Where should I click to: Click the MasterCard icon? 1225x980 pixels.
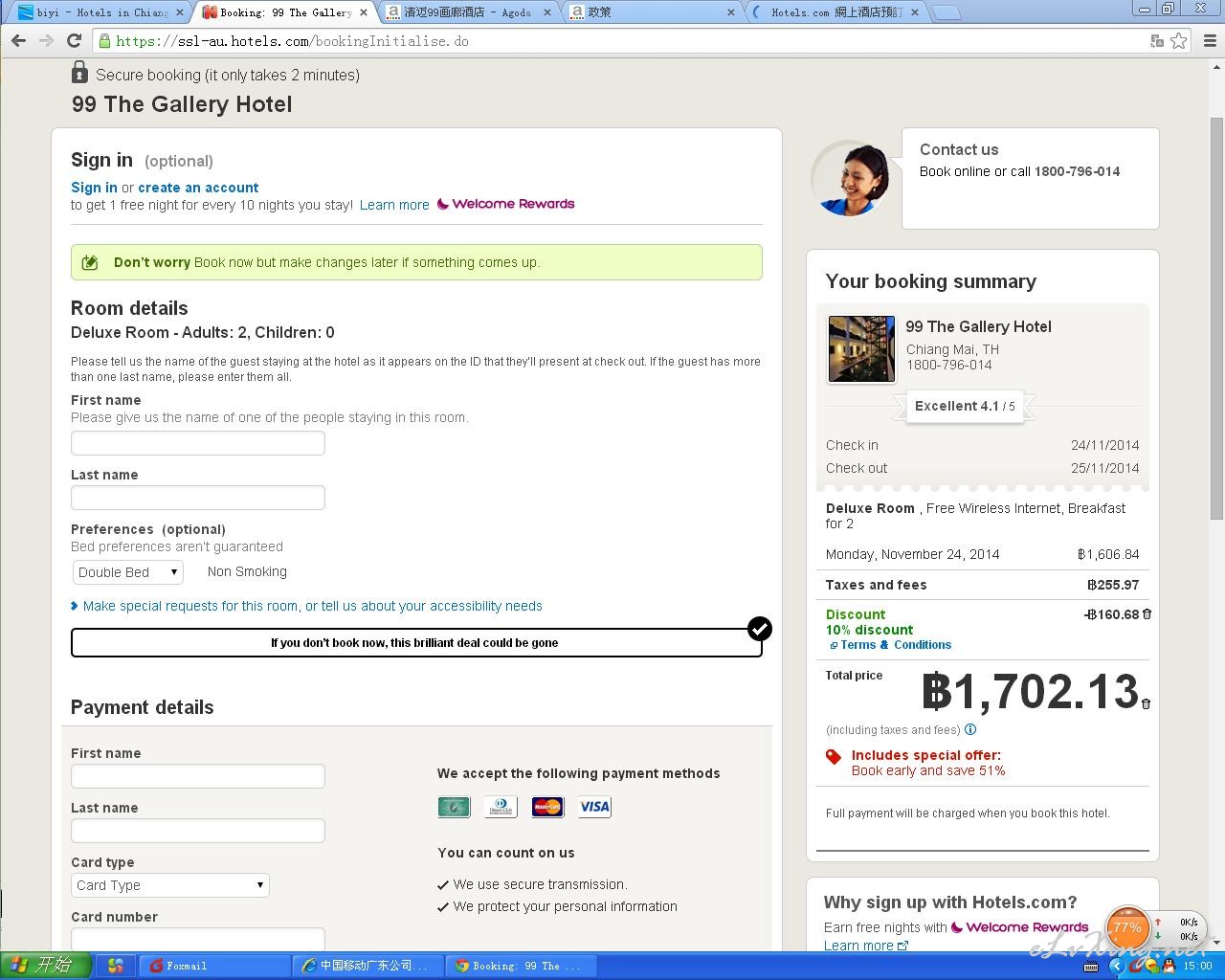(547, 807)
